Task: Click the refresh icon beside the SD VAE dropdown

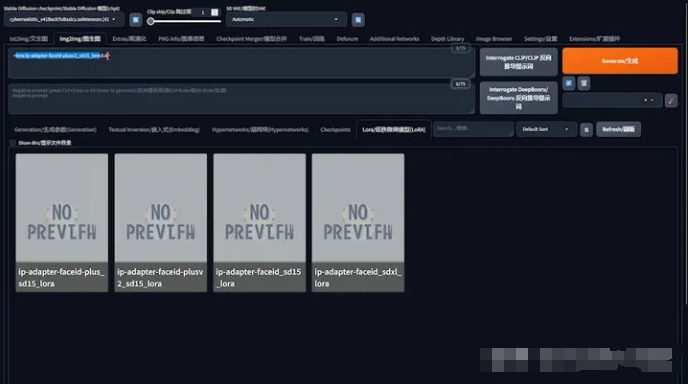Action: (x=358, y=20)
